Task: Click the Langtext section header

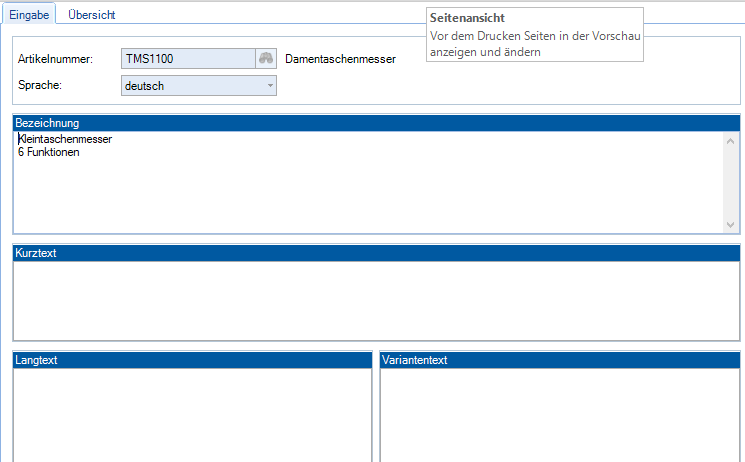Action: tap(192, 359)
